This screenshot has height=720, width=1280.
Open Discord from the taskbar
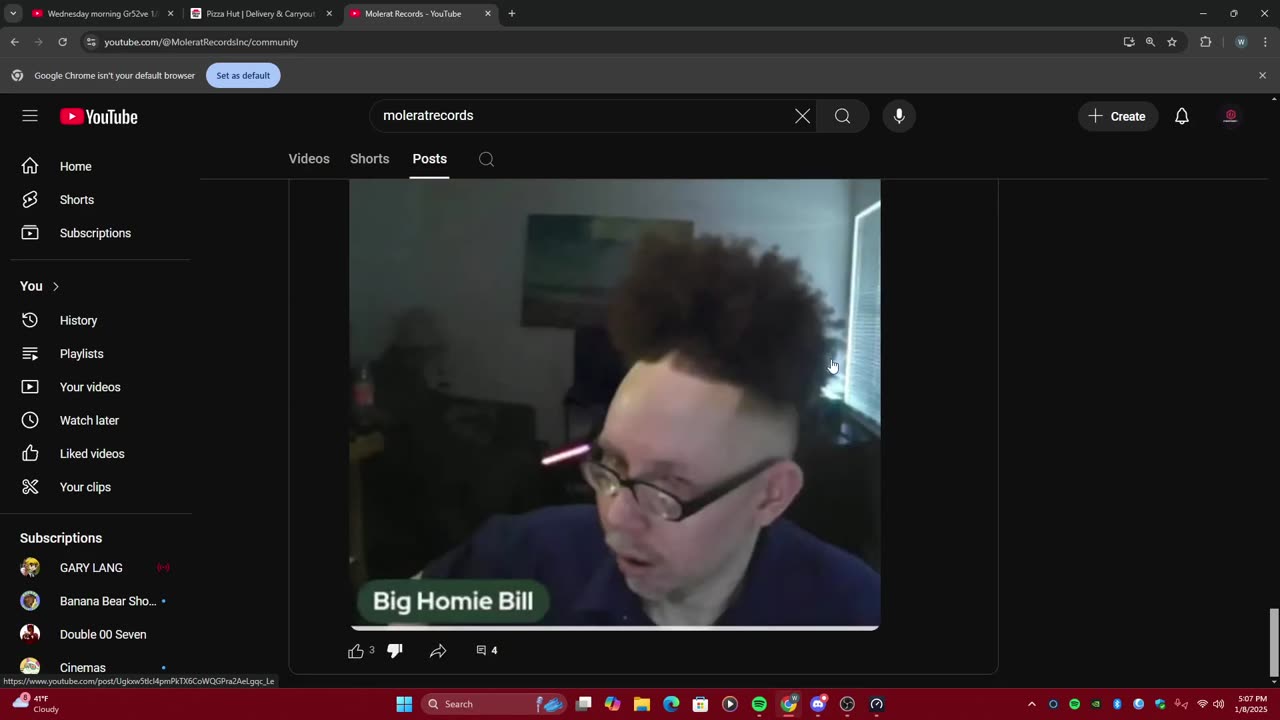[x=818, y=704]
